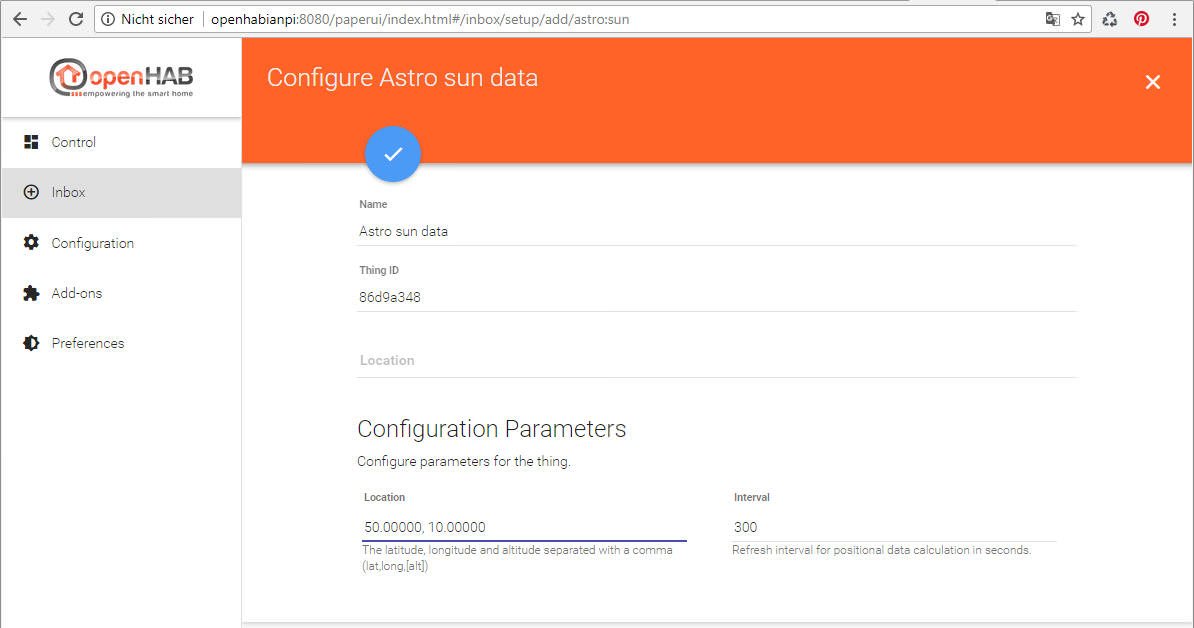Open Preferences menu item
Screen dimensions: 1194x628
point(121,343)
